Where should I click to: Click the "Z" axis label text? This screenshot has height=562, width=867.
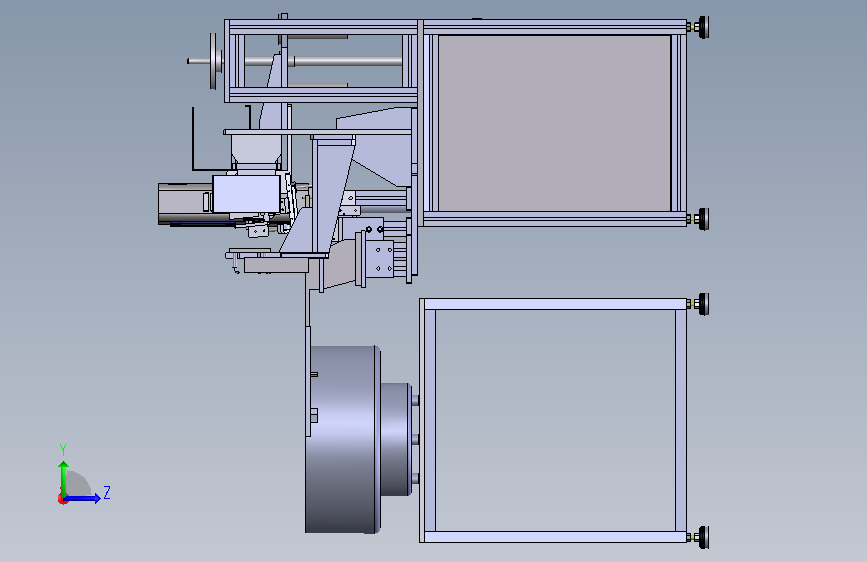coord(107,492)
